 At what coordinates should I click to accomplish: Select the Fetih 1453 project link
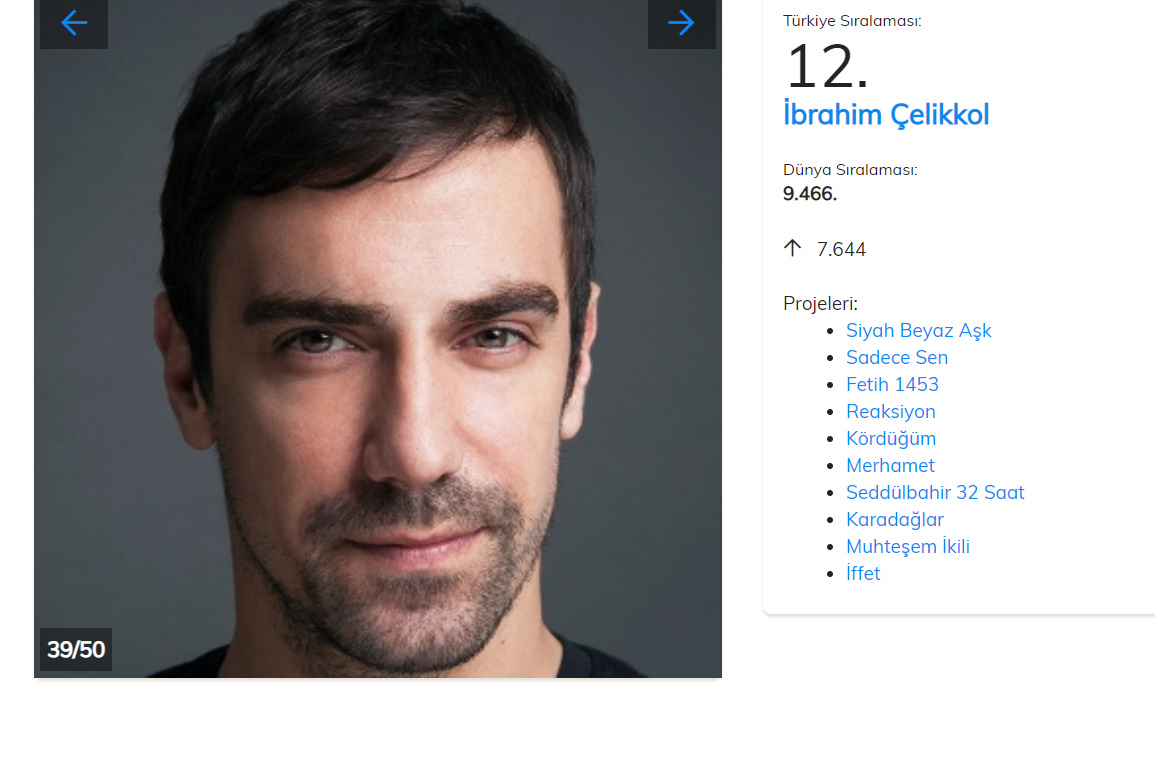pyautogui.click(x=892, y=385)
